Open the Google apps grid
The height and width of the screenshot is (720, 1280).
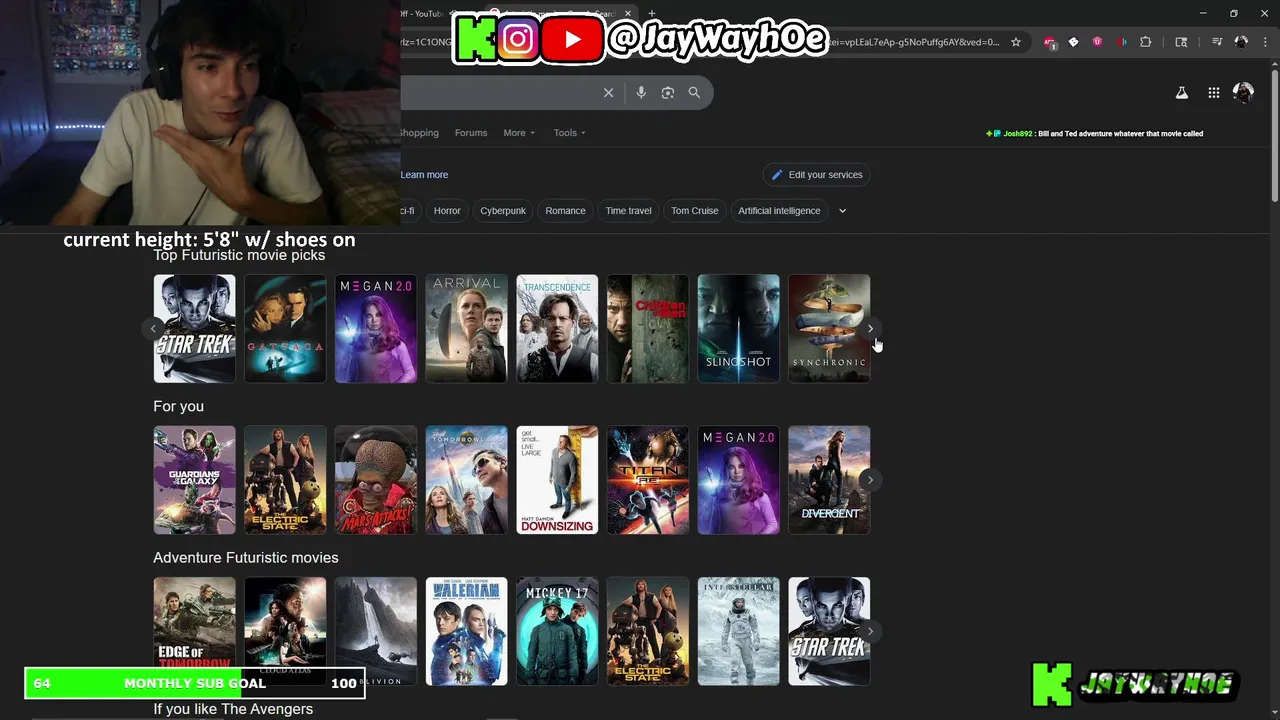pyautogui.click(x=1213, y=93)
